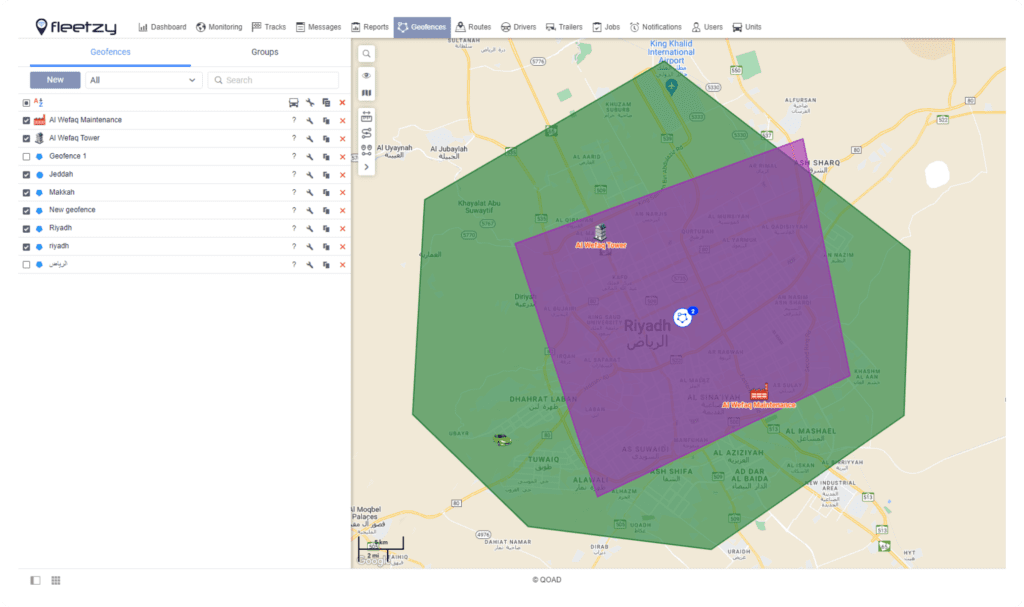The image size is (1024, 607).
Task: Click Al Wefaq Tower question mark icon
Action: (x=294, y=139)
